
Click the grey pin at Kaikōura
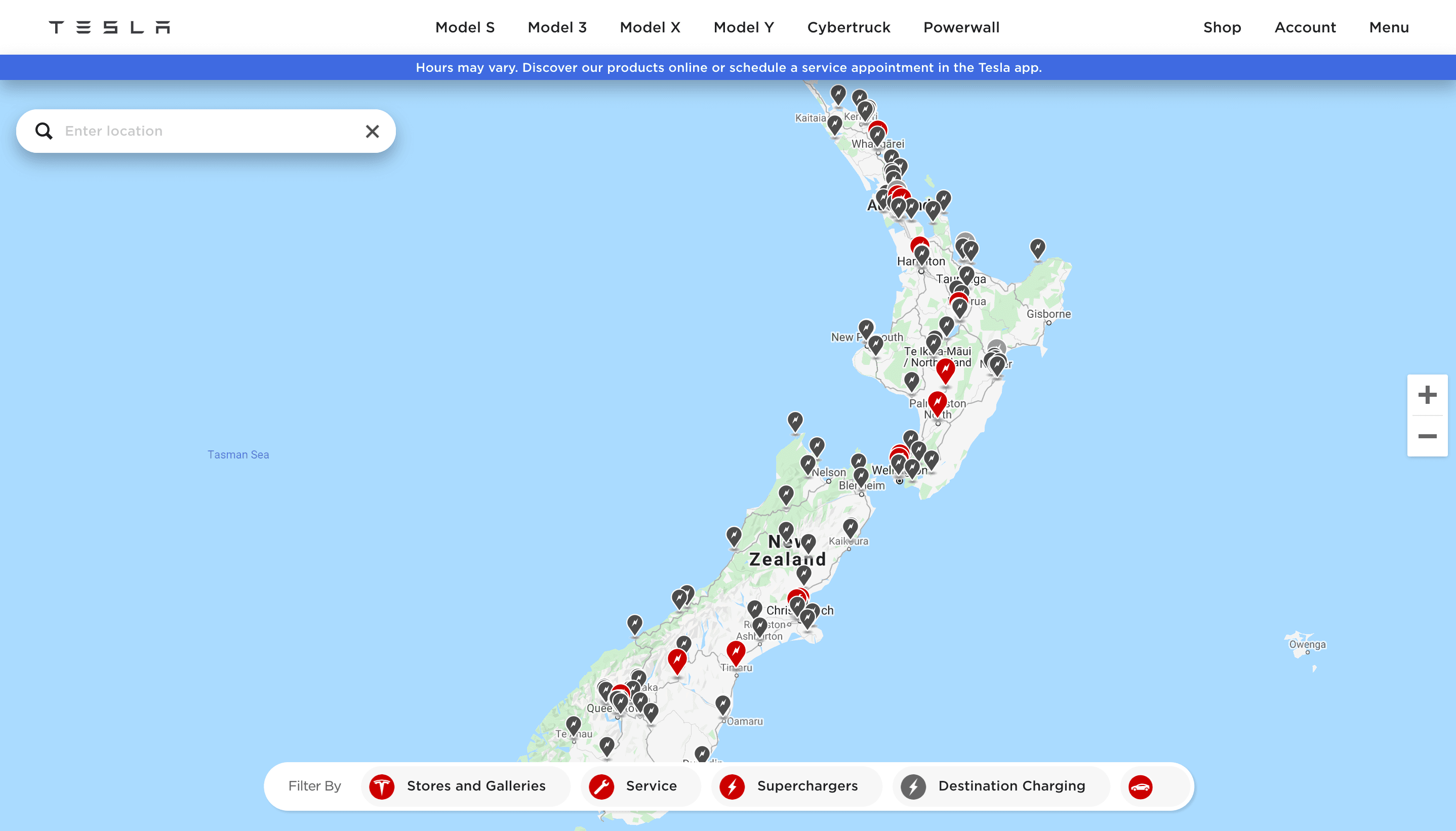[850, 529]
